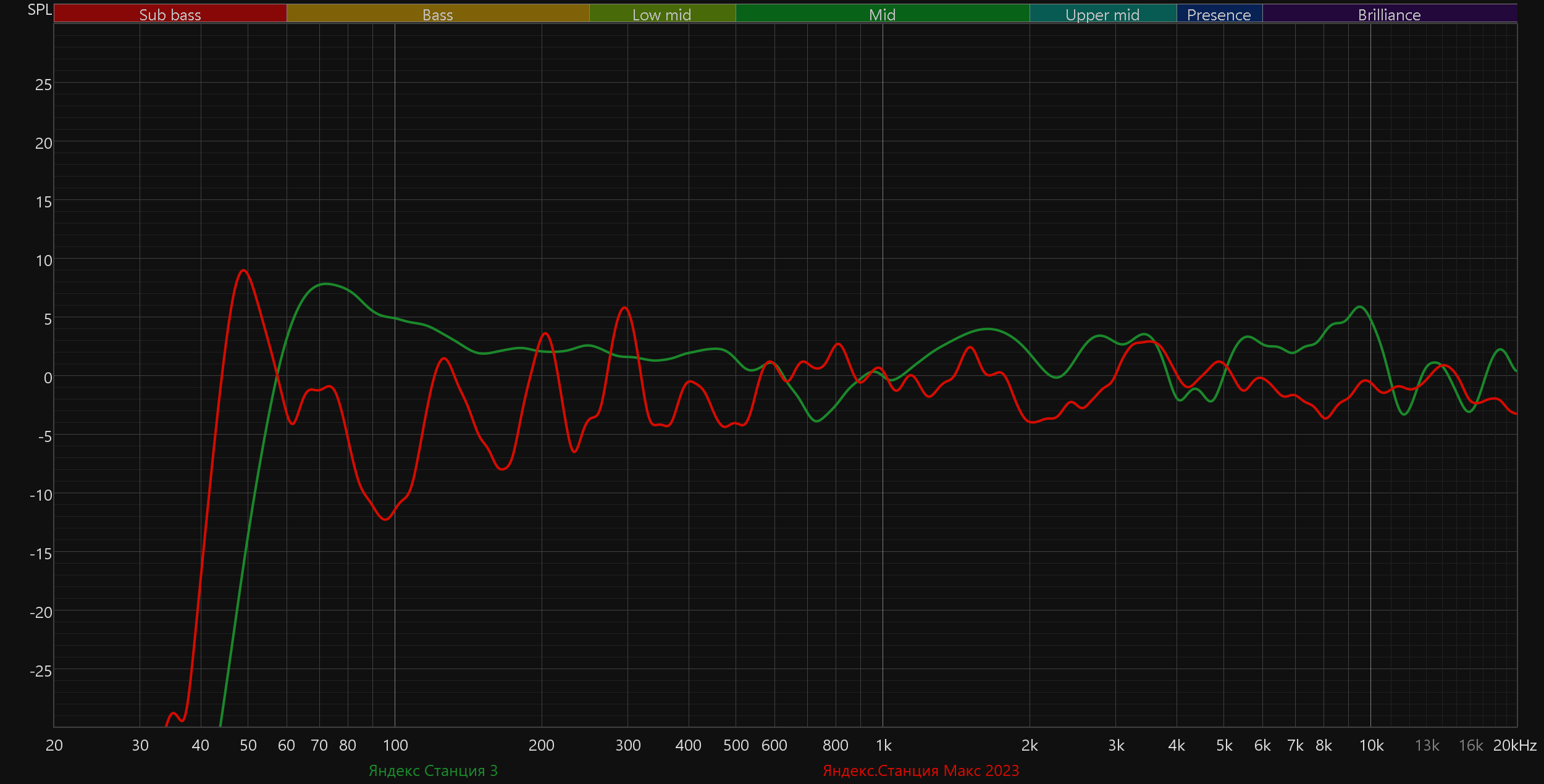1544x784 pixels.
Task: Click the green Яндекс Станция 3 legend label
Action: point(433,770)
